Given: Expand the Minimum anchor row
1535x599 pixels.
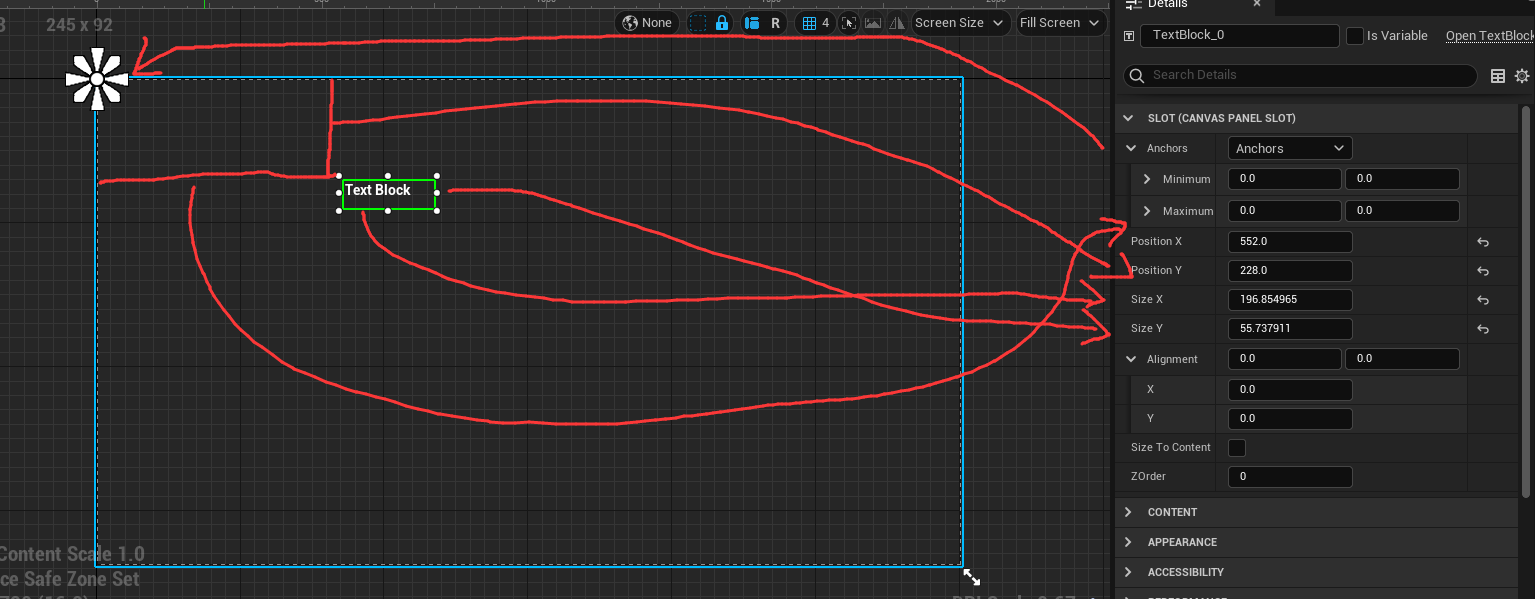Looking at the screenshot, I should [1147, 179].
